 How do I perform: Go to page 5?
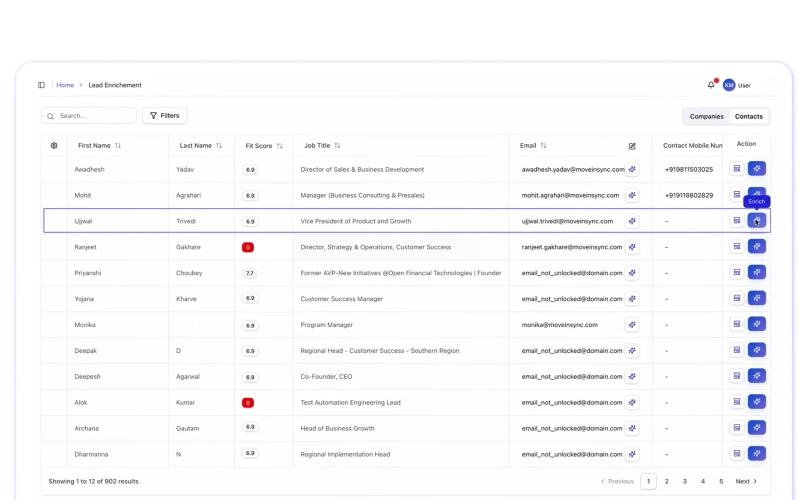[x=721, y=481]
